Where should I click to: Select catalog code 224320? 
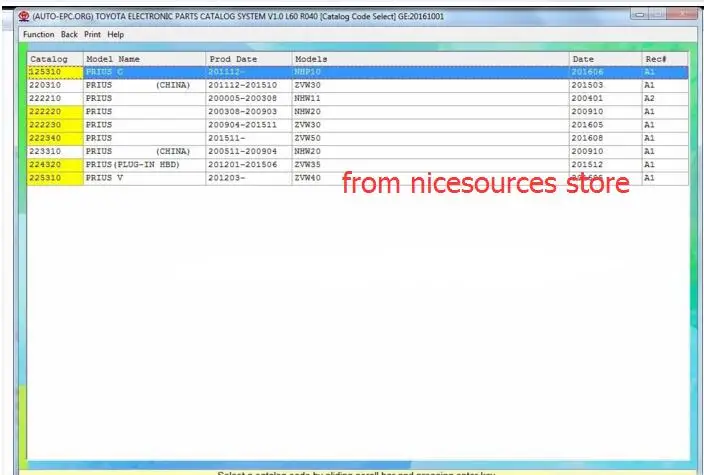point(55,164)
